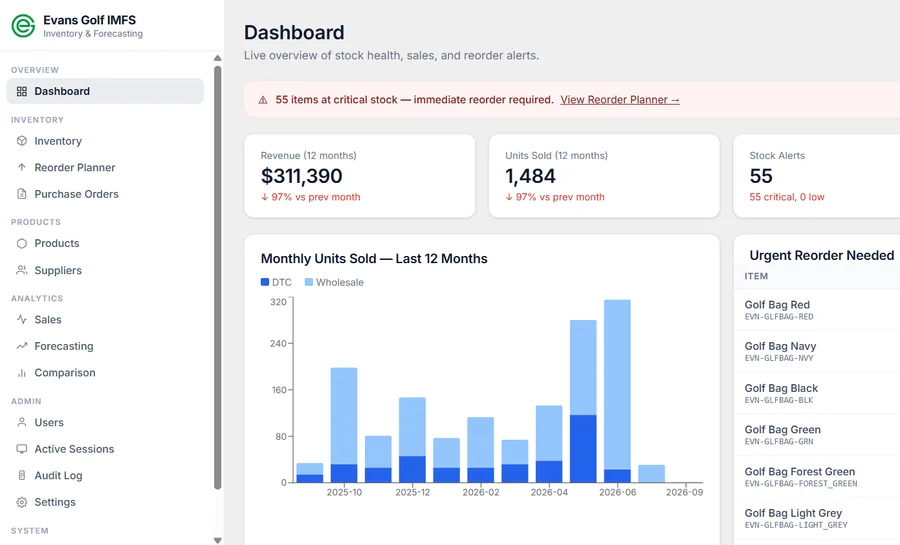Image resolution: width=900 pixels, height=545 pixels.
Task: Click the Inventory cube icon
Action: (22, 141)
